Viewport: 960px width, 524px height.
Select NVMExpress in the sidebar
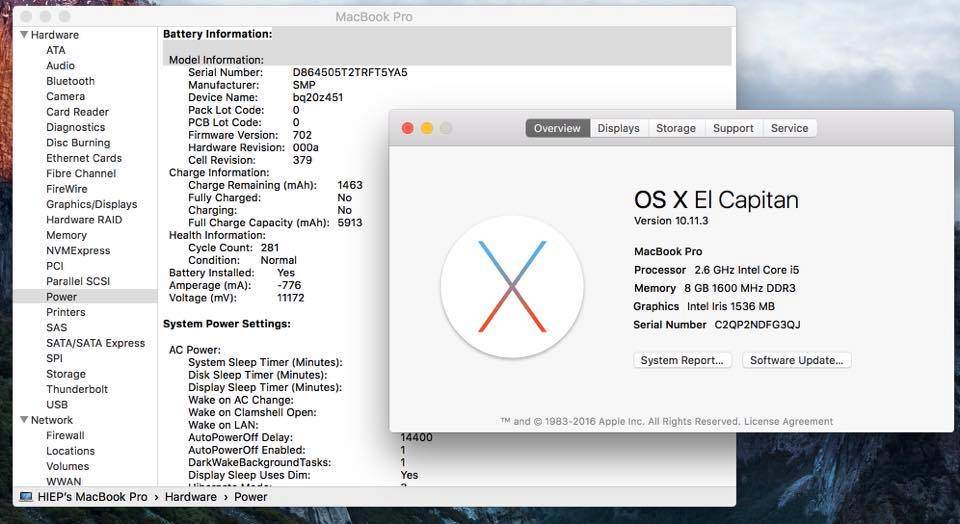78,250
